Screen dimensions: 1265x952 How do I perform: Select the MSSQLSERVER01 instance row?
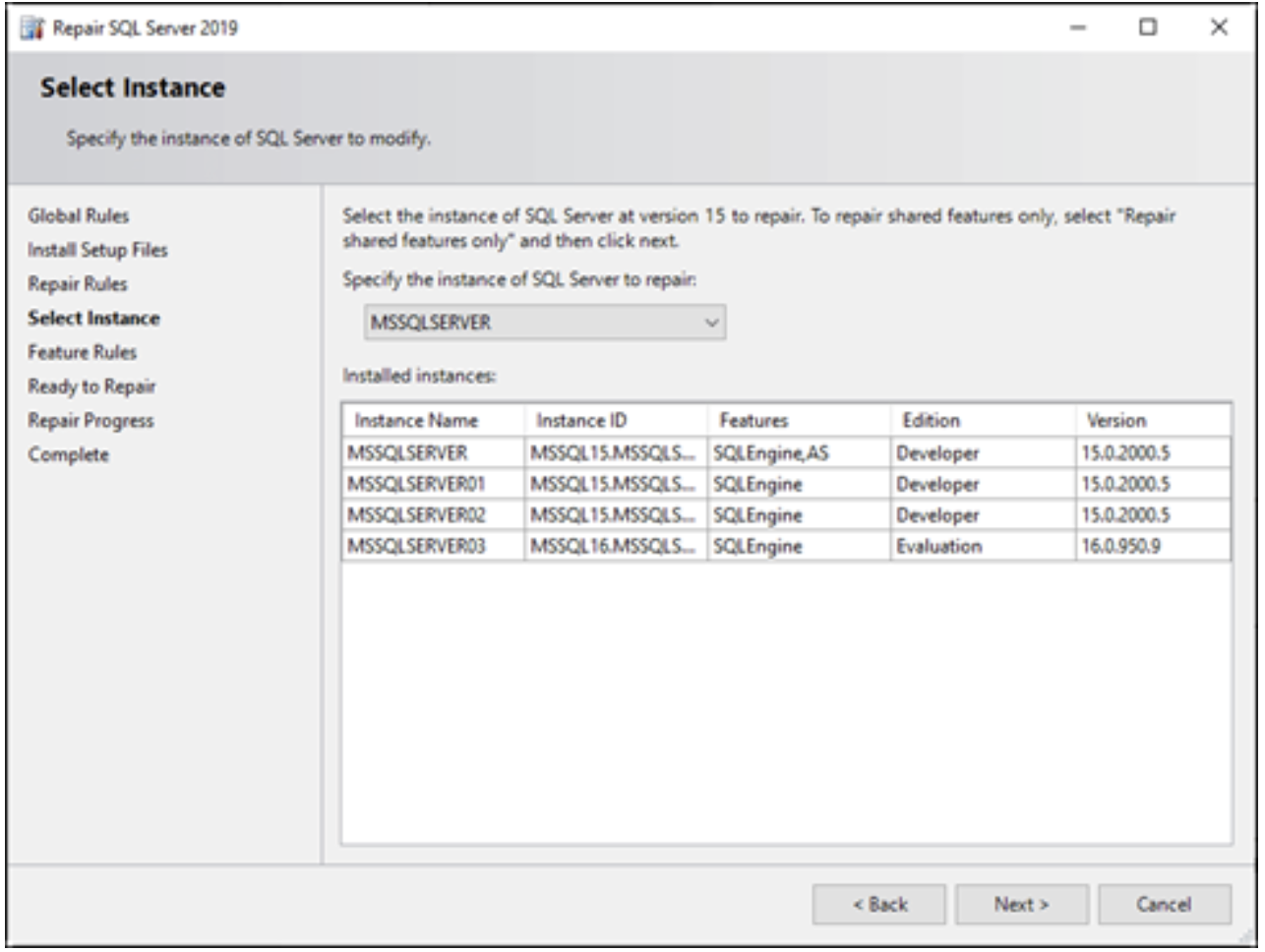coord(786,484)
